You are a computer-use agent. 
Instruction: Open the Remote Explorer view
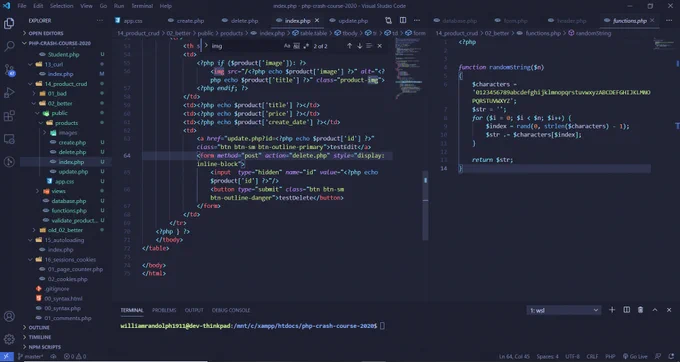click(x=9, y=139)
